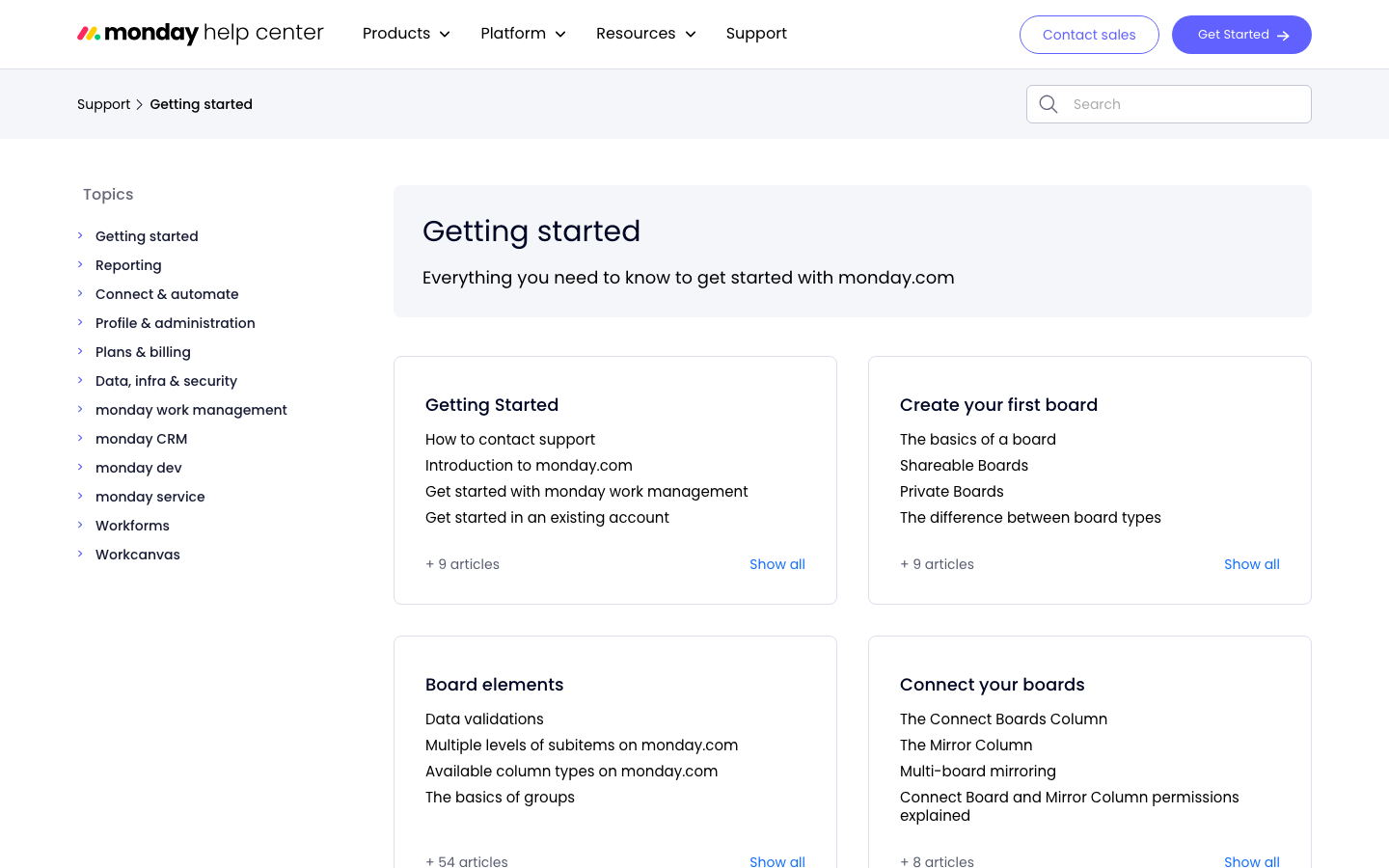Screen dimensions: 1389x868
Task: Open How to contact support article
Action: [x=510, y=440]
